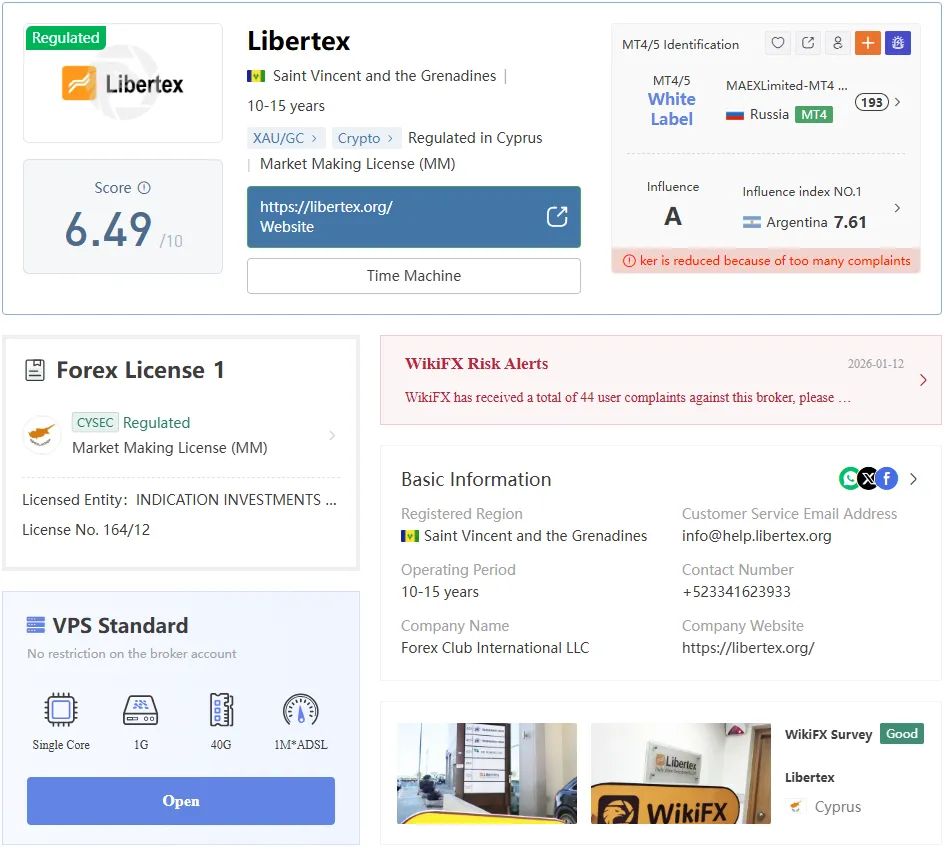Click the MAEXLimited-MT4 server name
Screen dimensions: 945x847
pos(786,86)
